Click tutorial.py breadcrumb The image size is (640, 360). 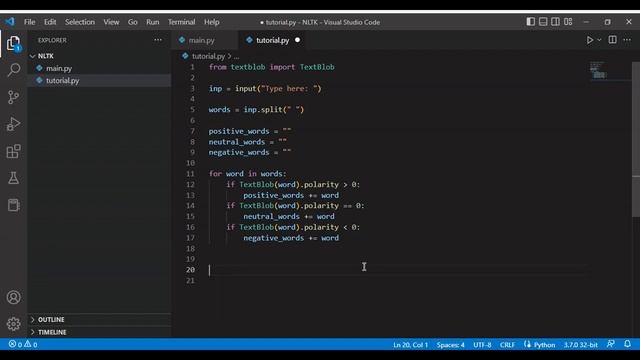tap(209, 56)
